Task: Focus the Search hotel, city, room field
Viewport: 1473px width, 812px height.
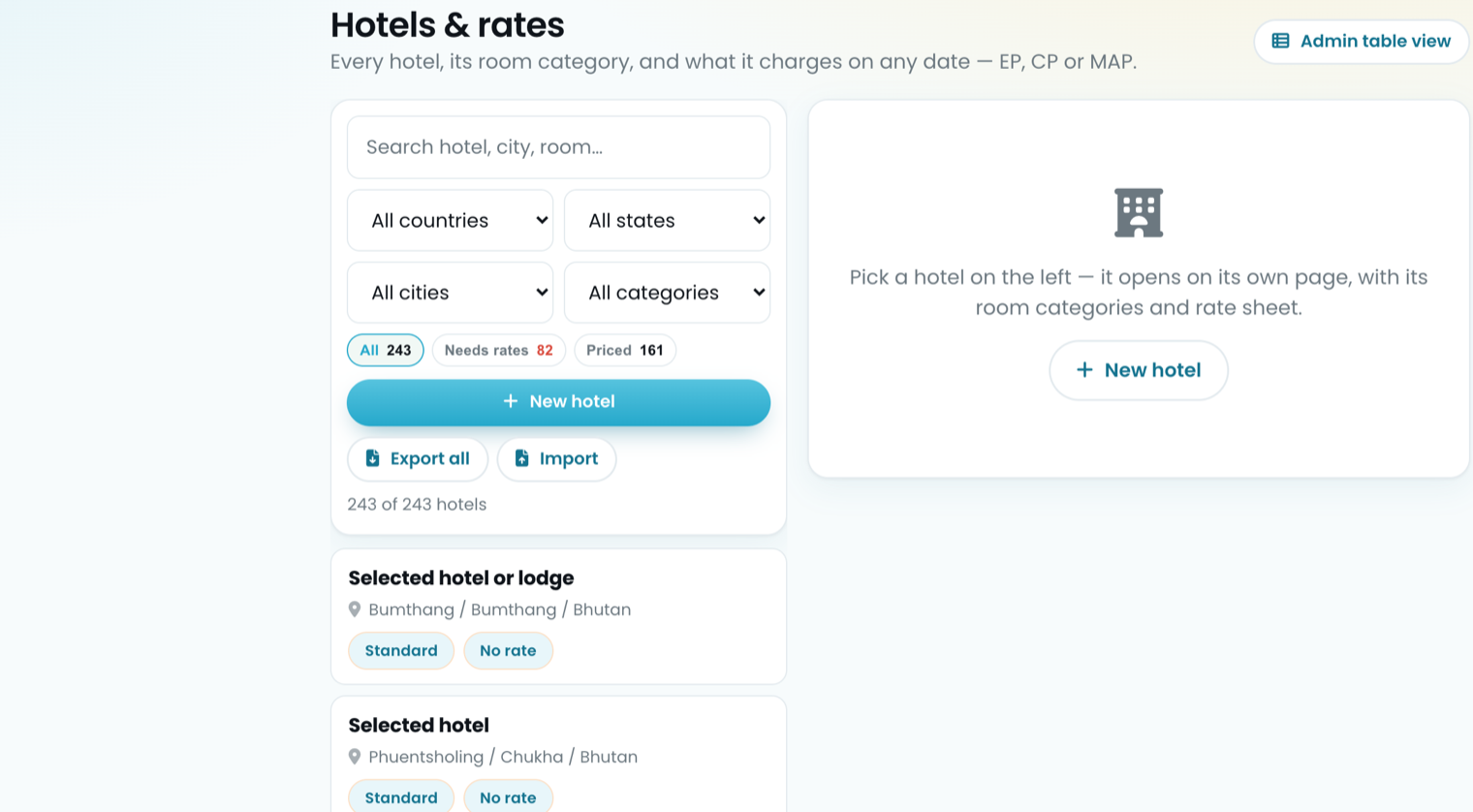Action: pos(558,147)
